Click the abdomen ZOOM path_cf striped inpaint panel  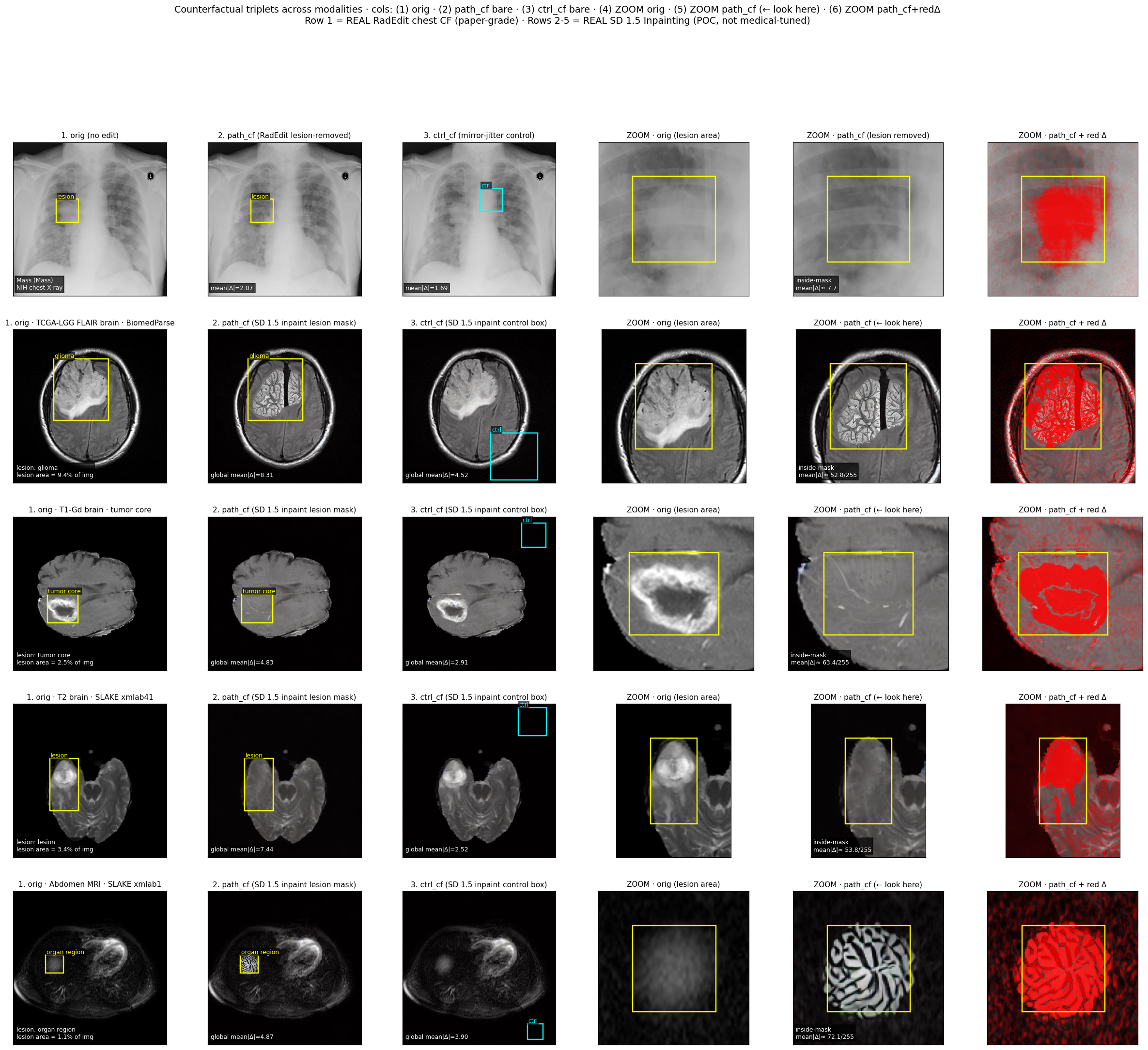869,968
